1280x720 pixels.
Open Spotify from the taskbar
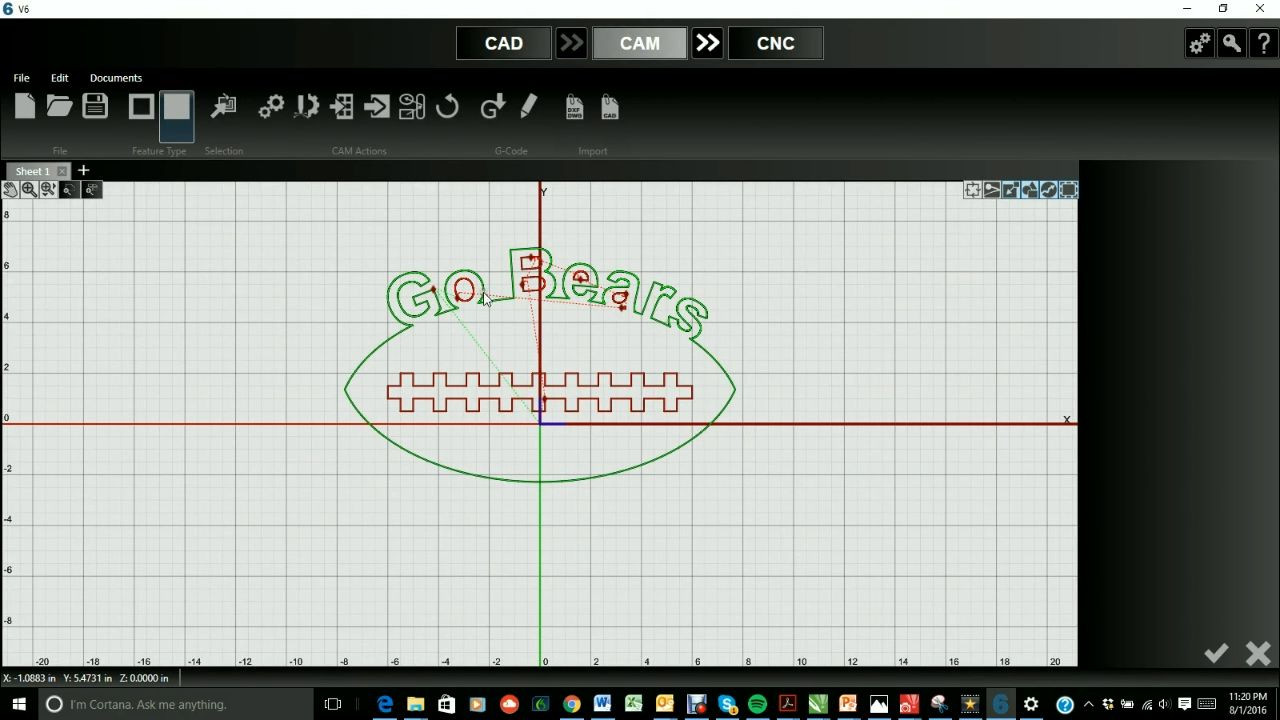click(757, 704)
